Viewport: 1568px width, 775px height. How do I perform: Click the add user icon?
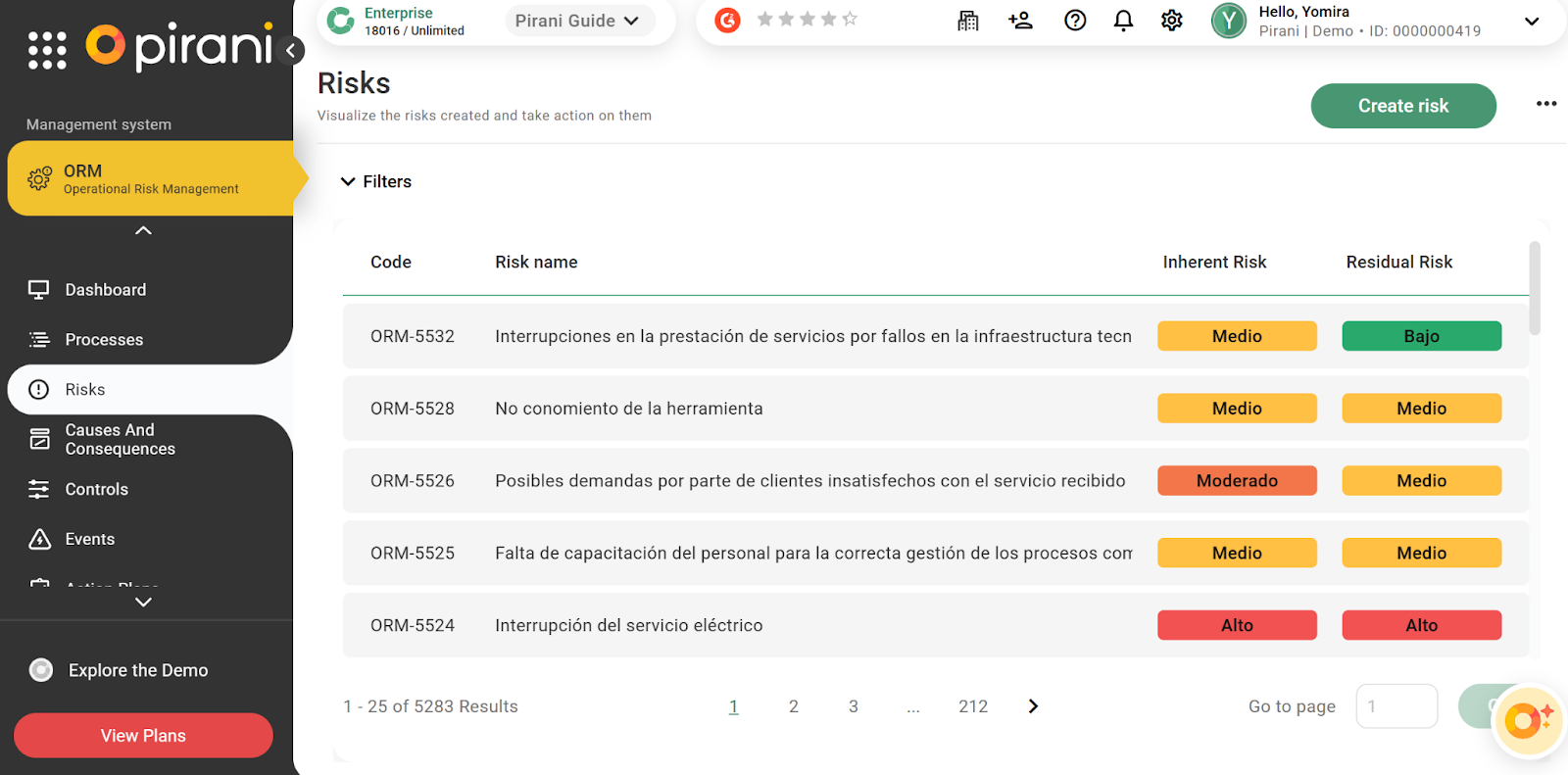coord(1020,21)
